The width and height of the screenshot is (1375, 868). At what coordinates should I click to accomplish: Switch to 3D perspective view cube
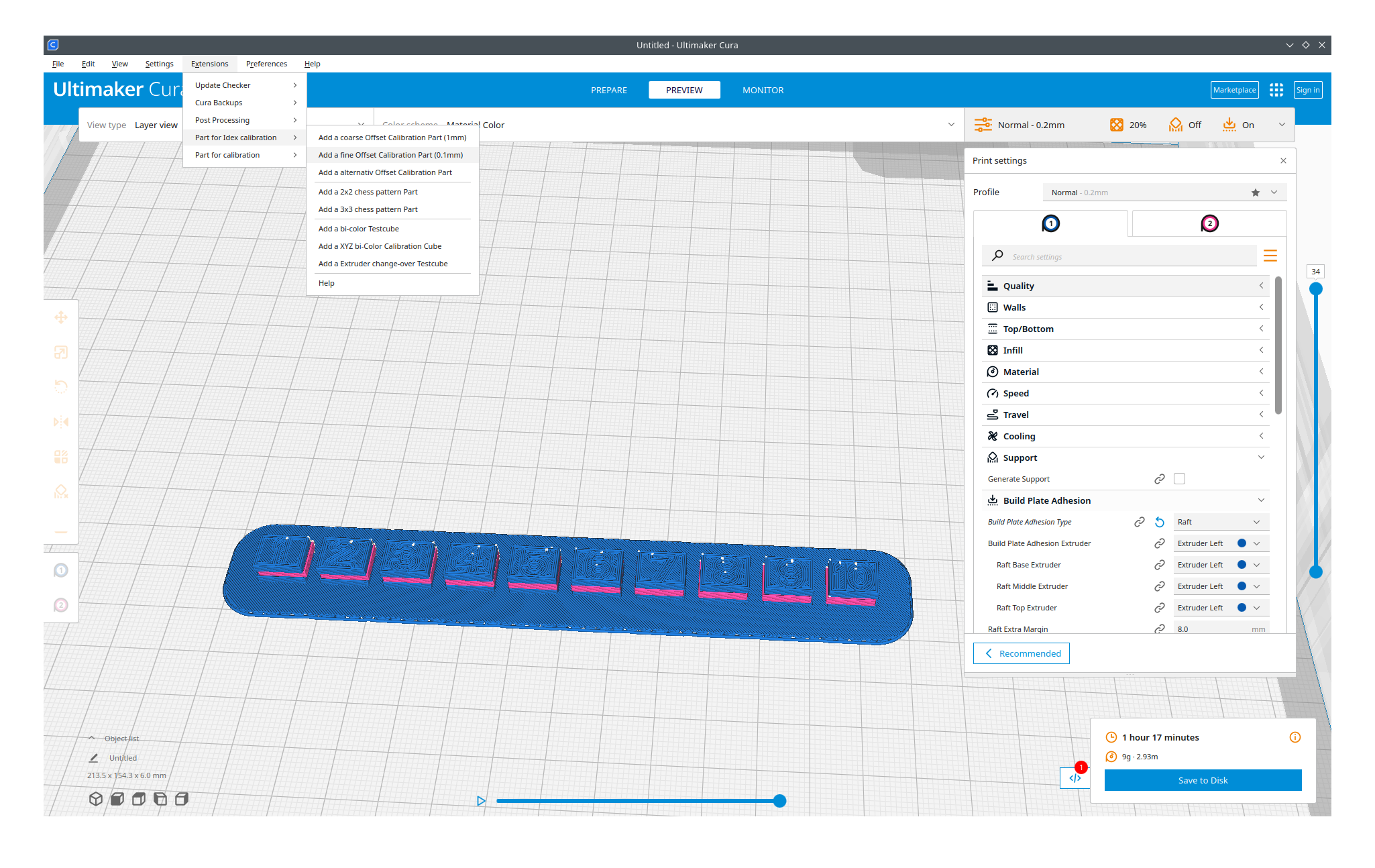tap(96, 799)
